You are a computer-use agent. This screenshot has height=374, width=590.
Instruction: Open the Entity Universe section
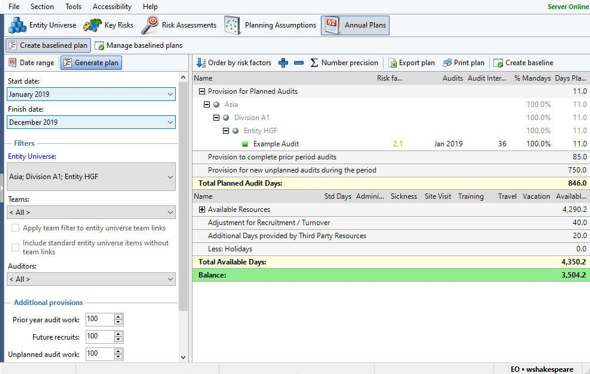(42, 25)
